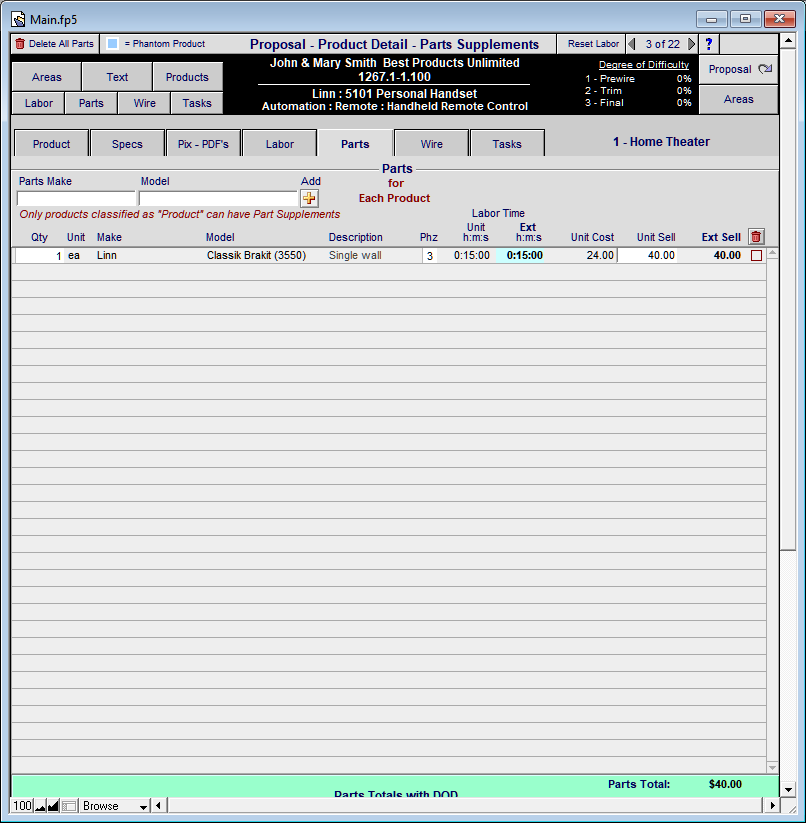
Task: Click the zoom in mountain icon
Action: click(x=54, y=806)
